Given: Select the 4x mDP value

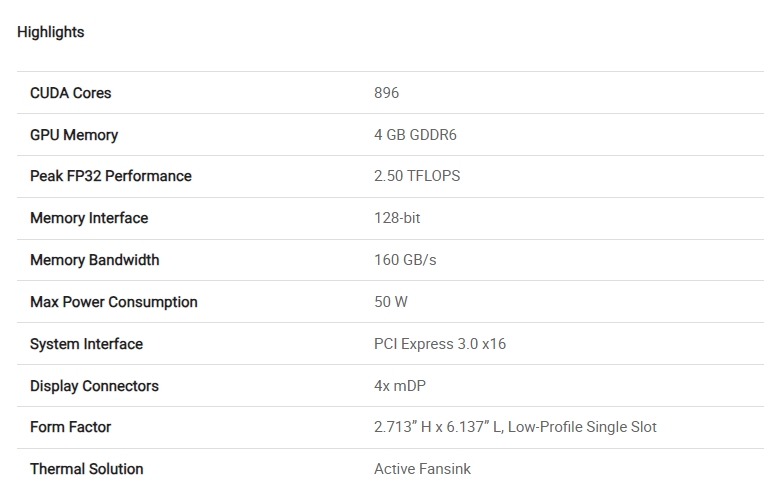Looking at the screenshot, I should tap(402, 386).
